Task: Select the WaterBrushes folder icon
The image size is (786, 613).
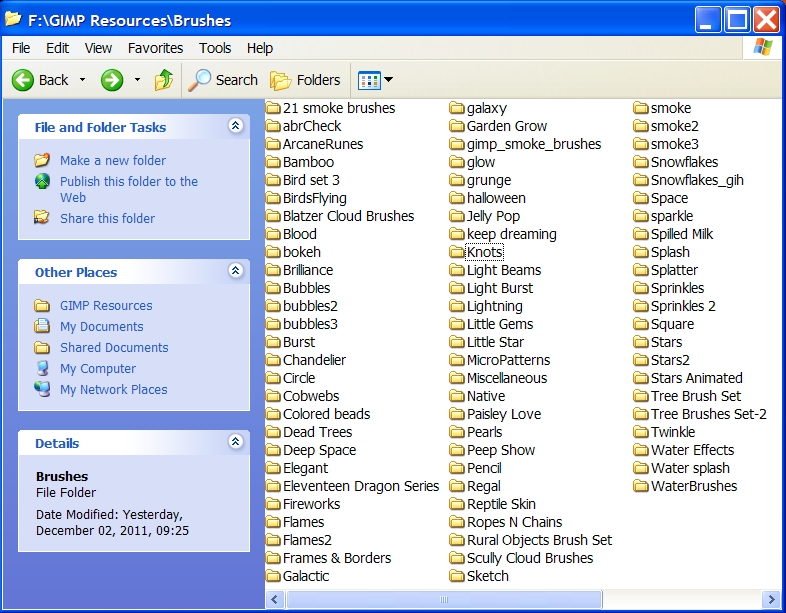Action: 641,486
